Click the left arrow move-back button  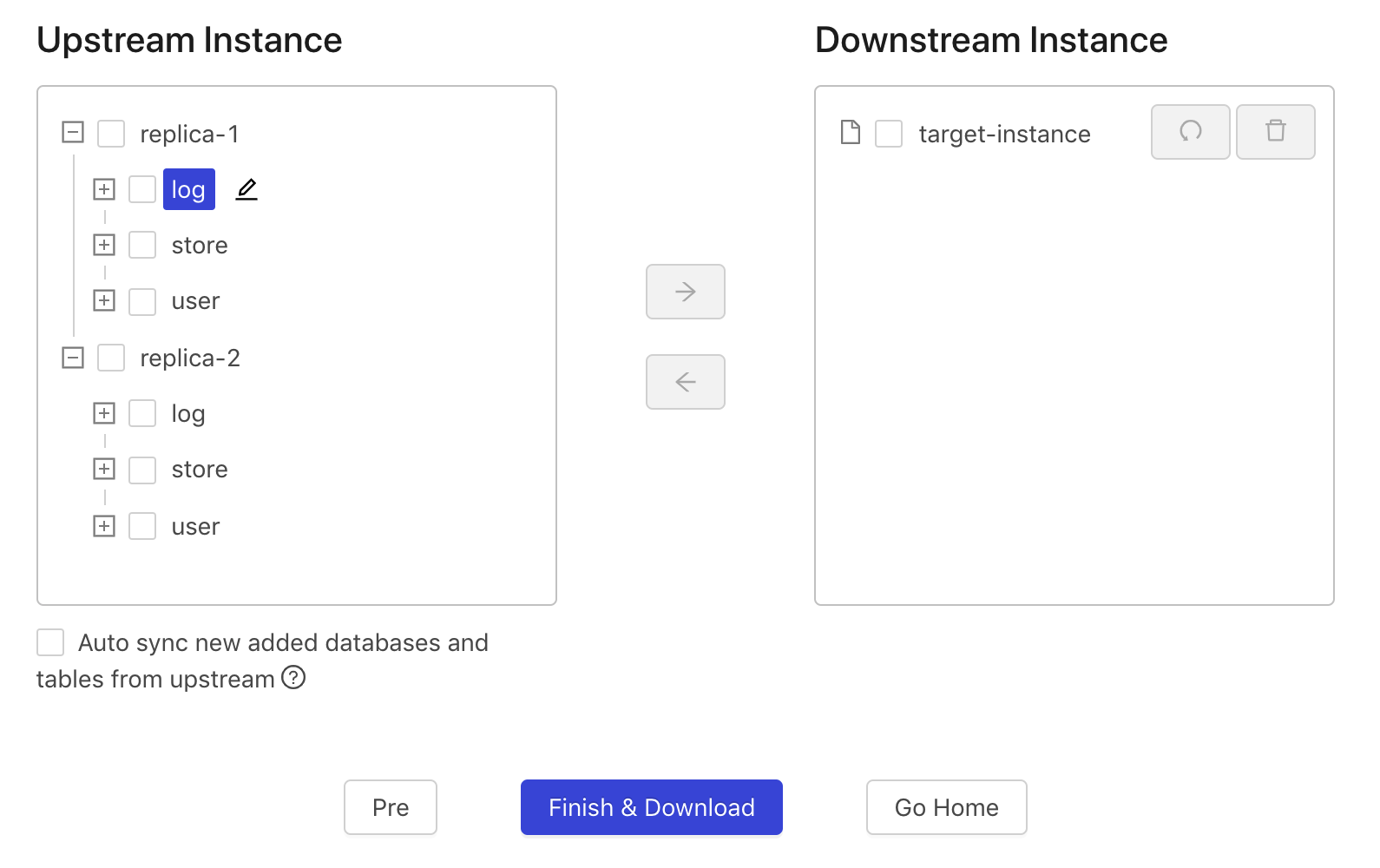coord(686,382)
